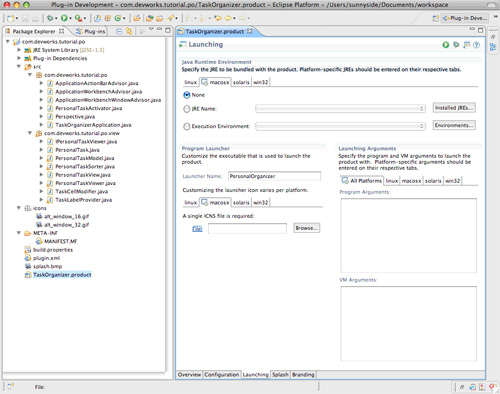Select the None JRE radio button
This screenshot has height=394, width=500.
(x=187, y=95)
